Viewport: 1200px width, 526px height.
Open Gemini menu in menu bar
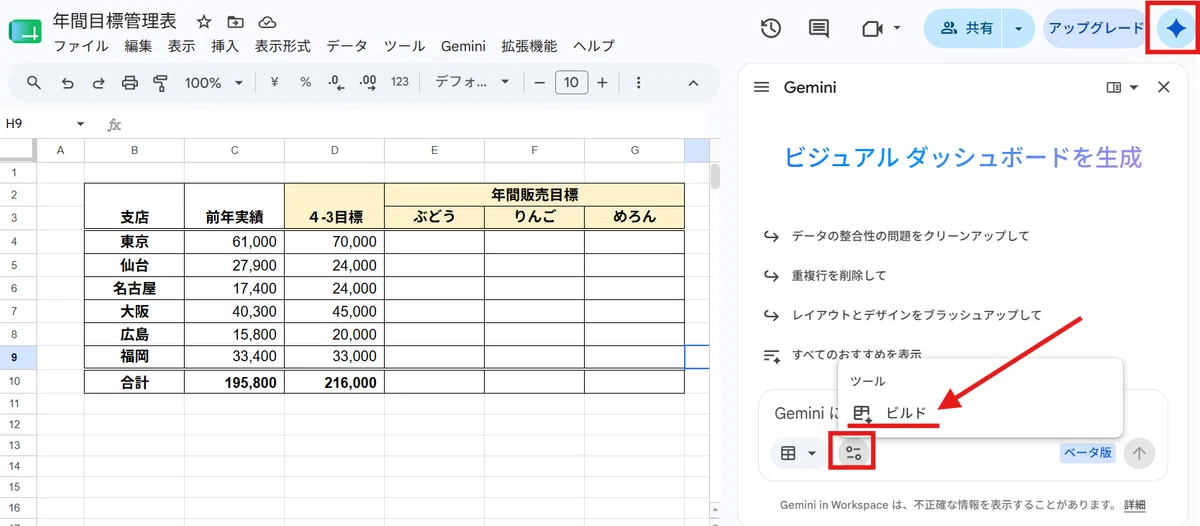coord(463,46)
